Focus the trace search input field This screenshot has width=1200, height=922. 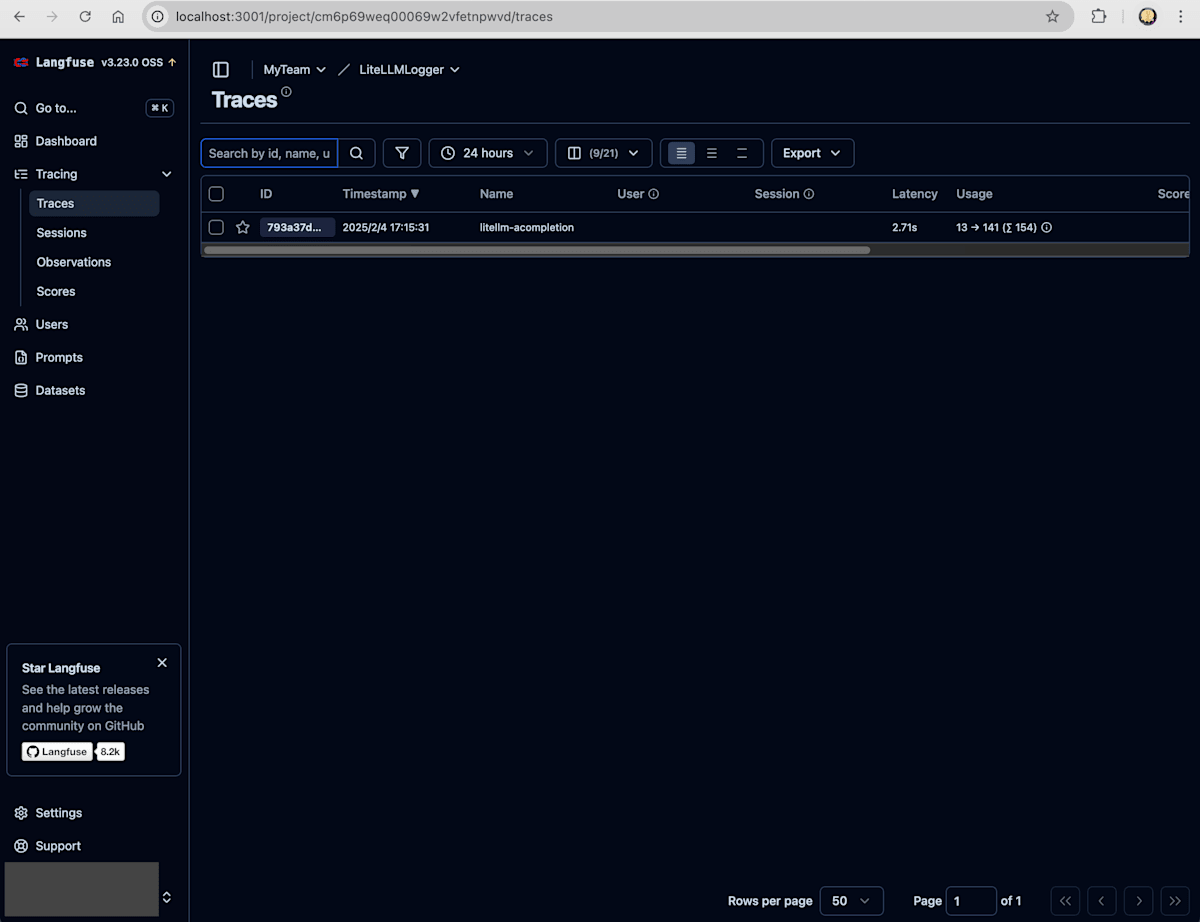269,153
